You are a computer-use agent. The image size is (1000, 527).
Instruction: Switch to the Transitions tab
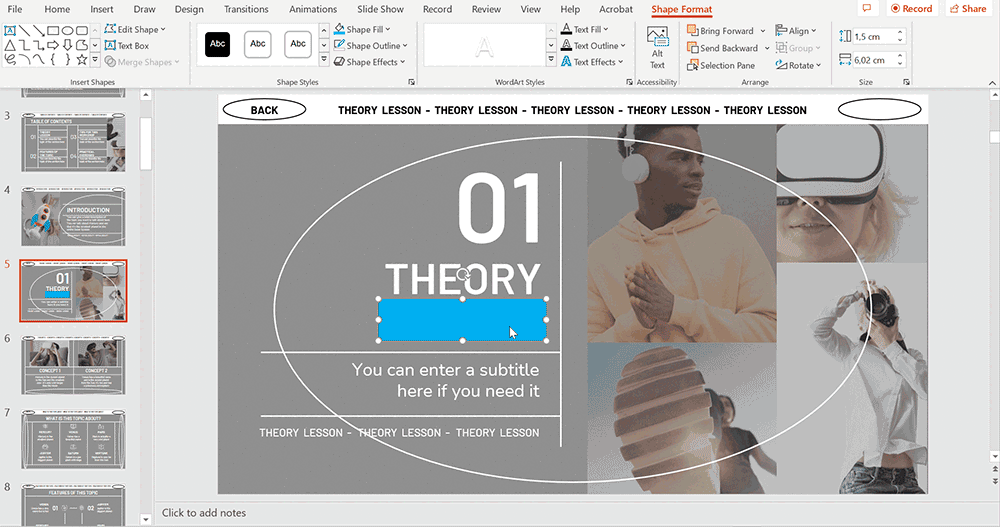click(244, 9)
